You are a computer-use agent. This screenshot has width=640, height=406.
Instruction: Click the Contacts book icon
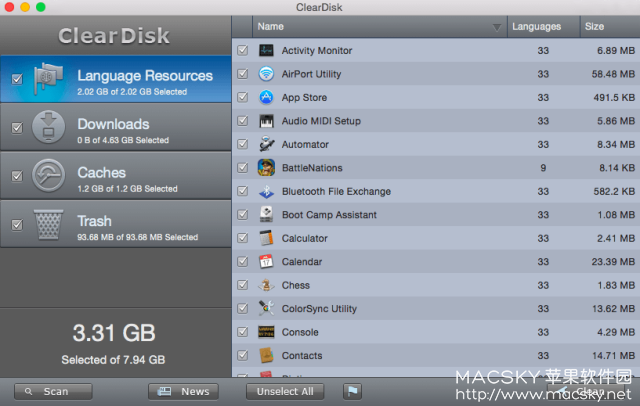pyautogui.click(x=266, y=355)
